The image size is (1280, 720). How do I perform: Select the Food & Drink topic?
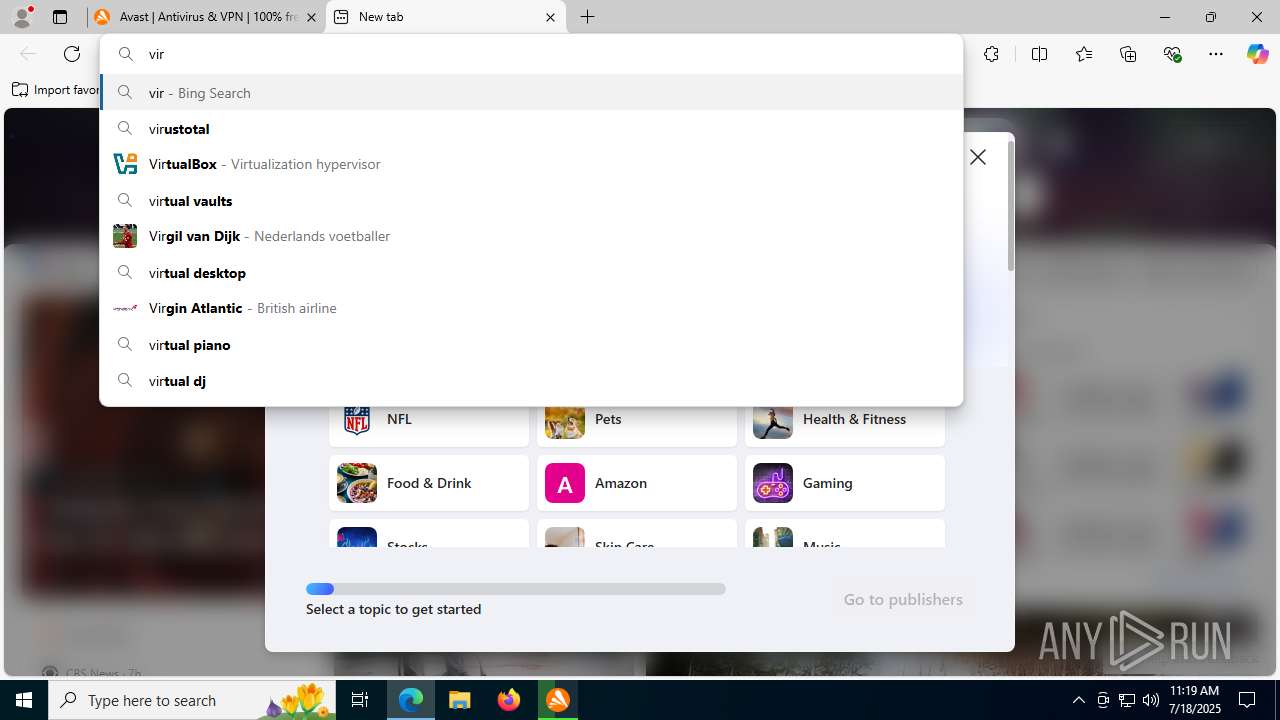(429, 483)
